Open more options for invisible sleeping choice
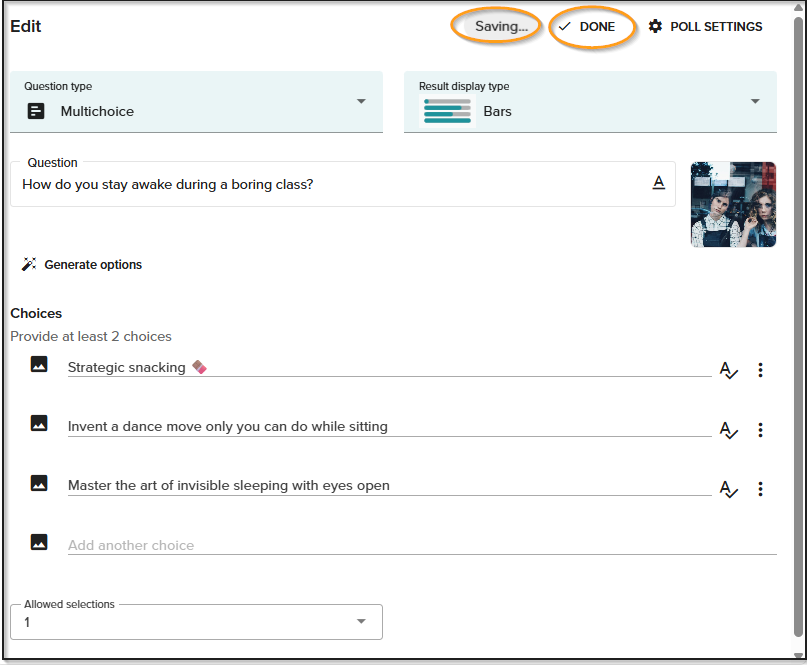The width and height of the screenshot is (807, 665). point(760,489)
